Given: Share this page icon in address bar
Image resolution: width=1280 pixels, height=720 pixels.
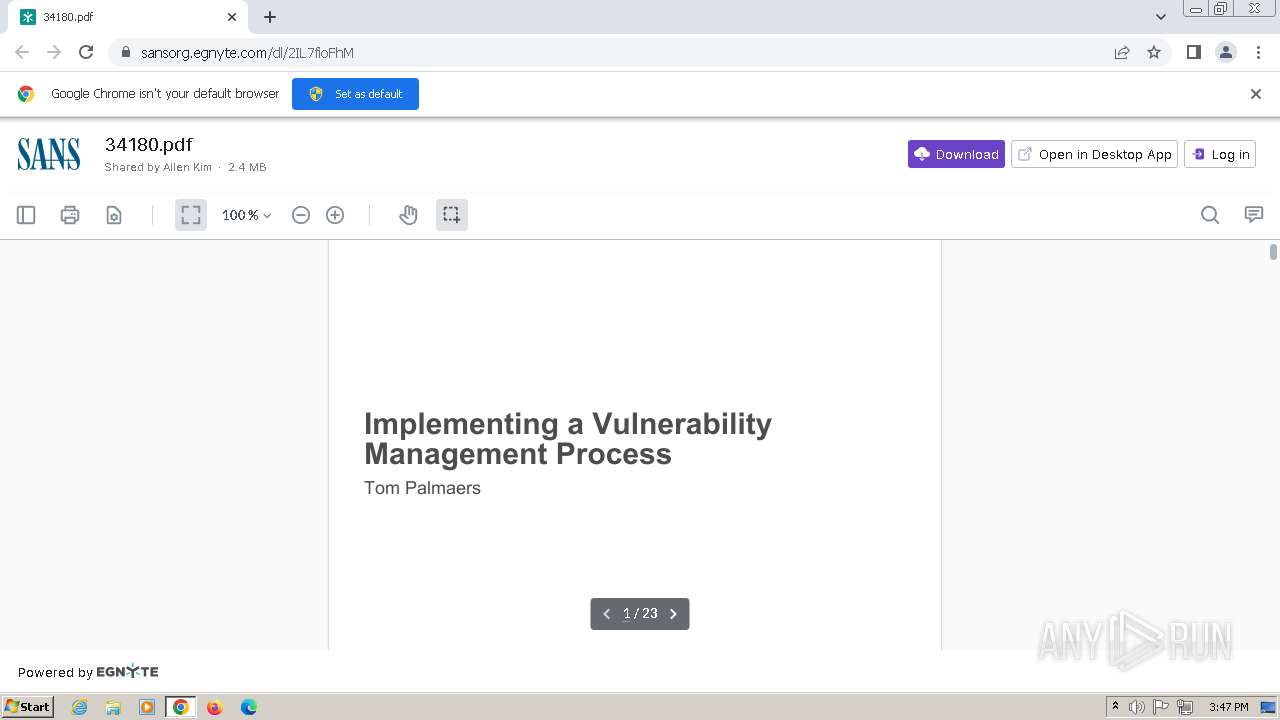Looking at the screenshot, I should (1122, 52).
